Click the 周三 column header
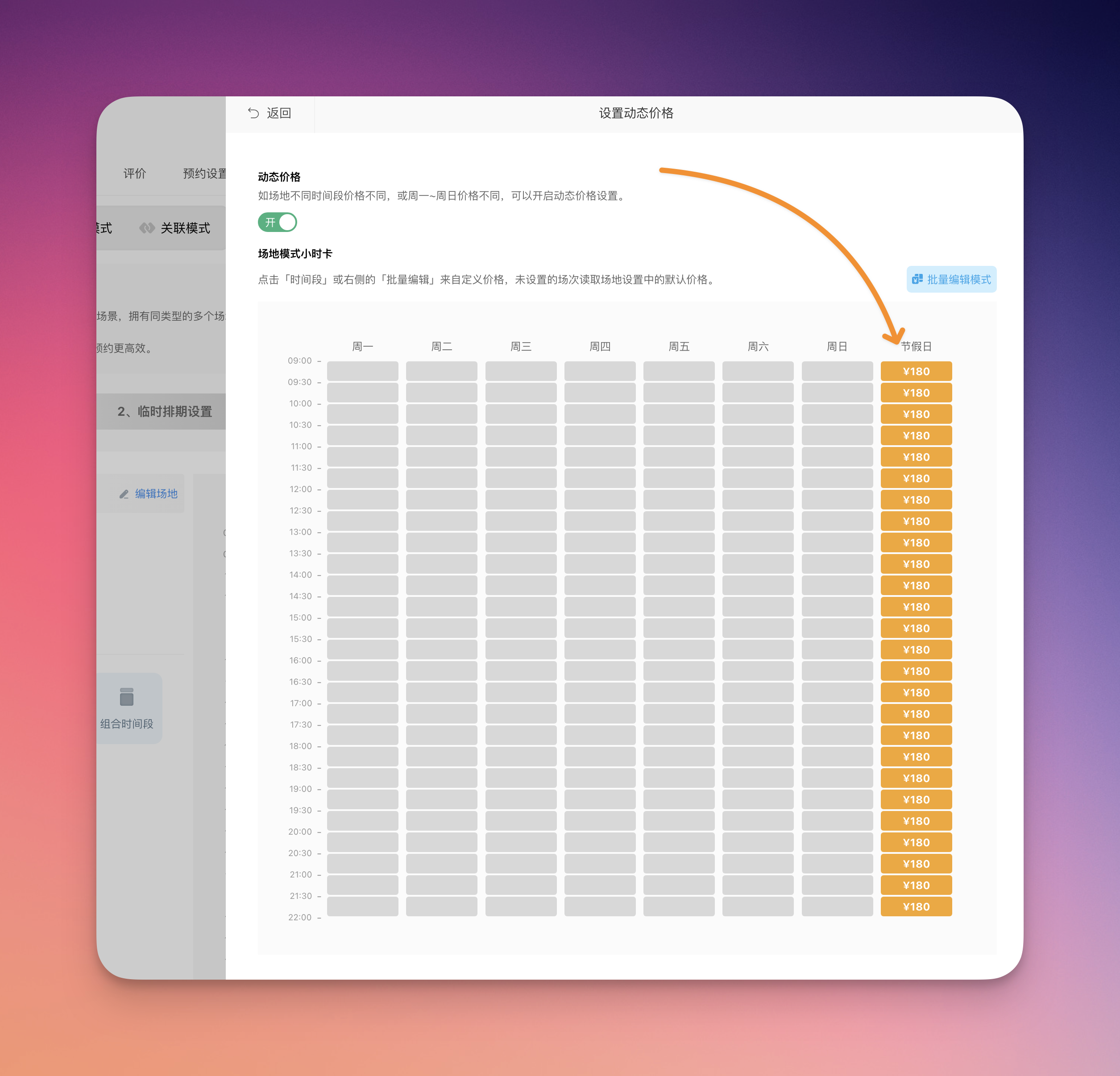The height and width of the screenshot is (1076, 1120). 521,346
